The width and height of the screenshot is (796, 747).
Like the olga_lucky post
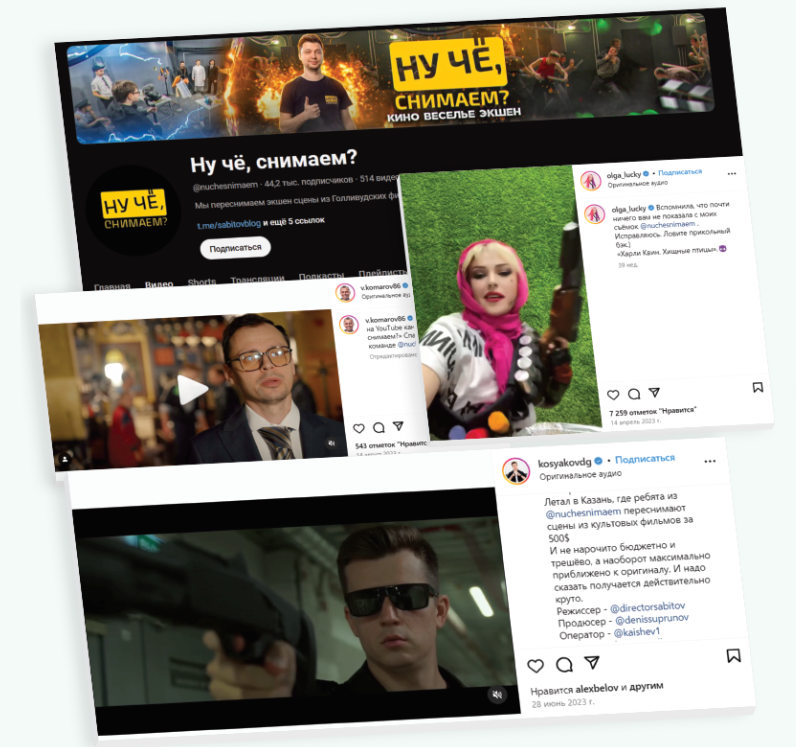point(613,395)
